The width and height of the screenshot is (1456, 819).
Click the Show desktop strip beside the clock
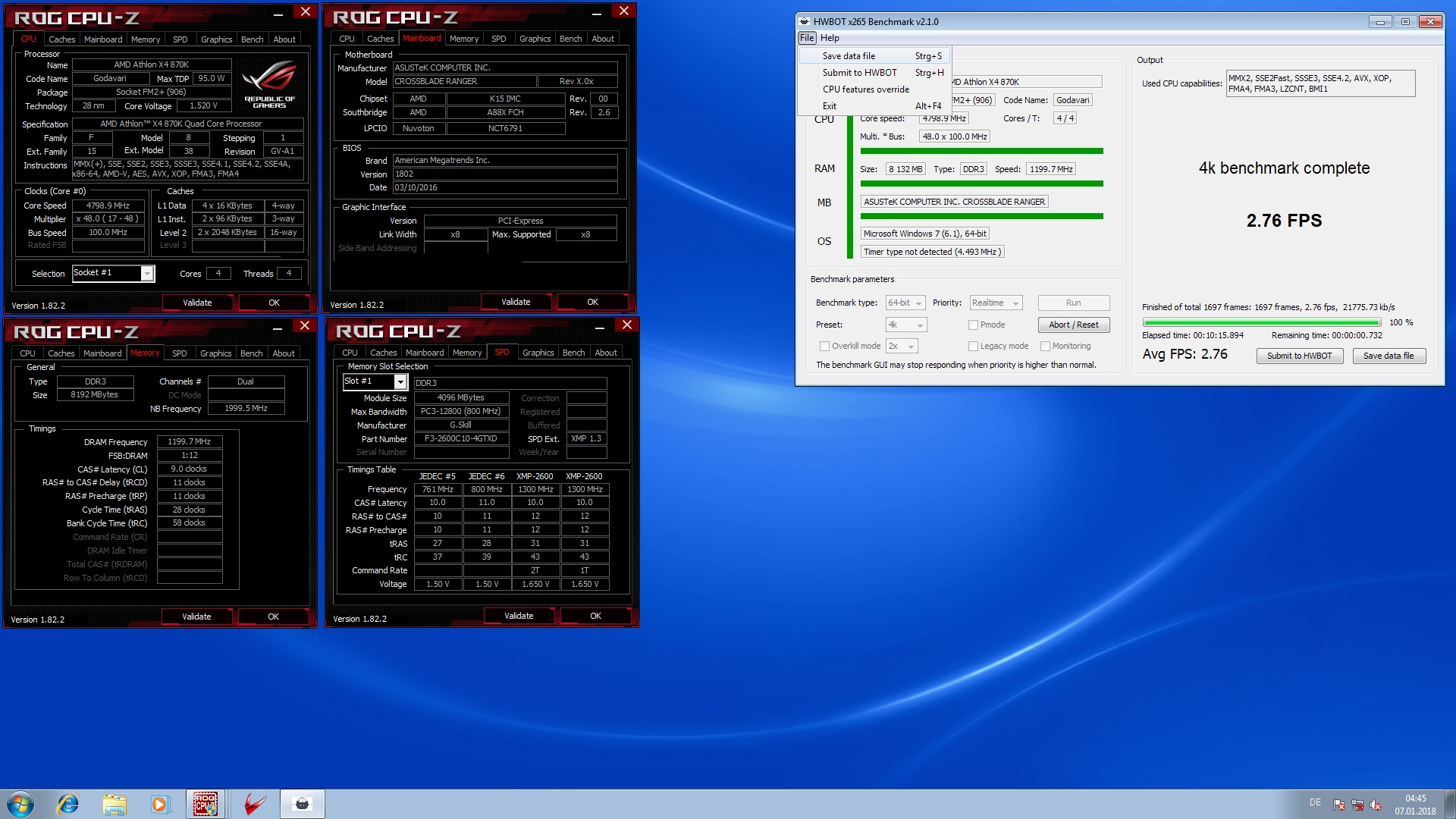pyautogui.click(x=1450, y=804)
